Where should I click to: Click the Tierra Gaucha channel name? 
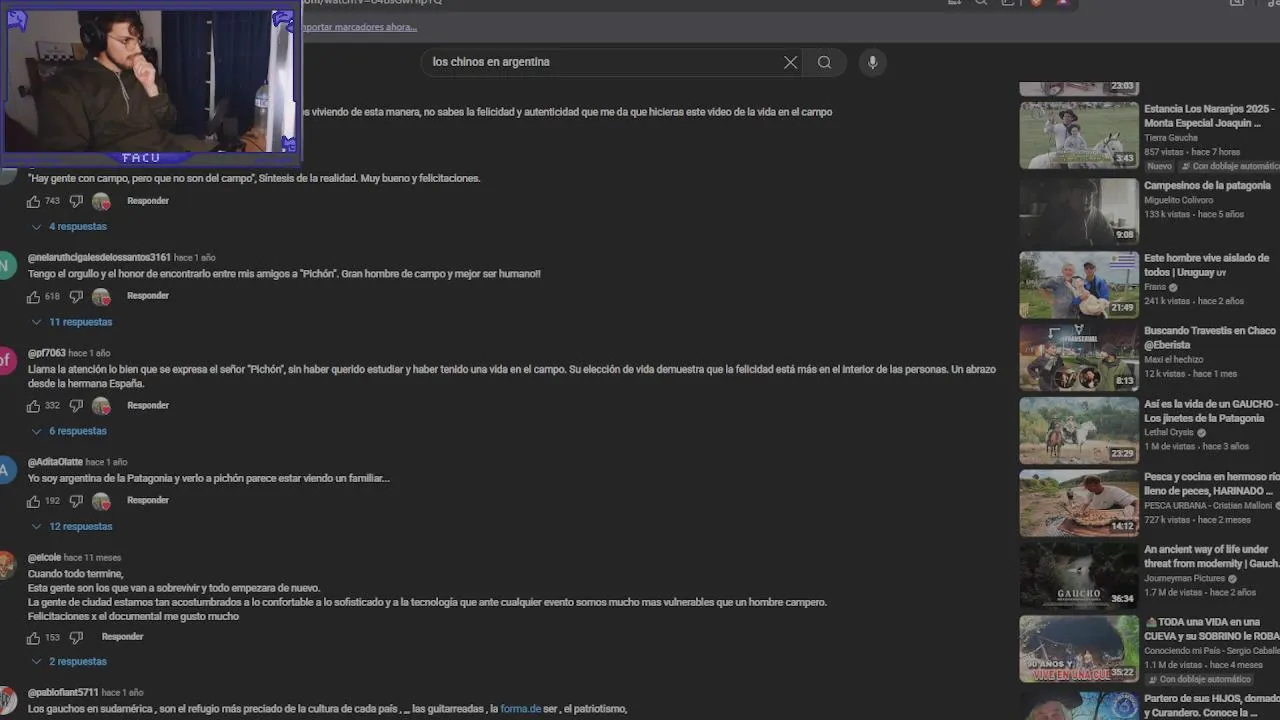[1171, 138]
